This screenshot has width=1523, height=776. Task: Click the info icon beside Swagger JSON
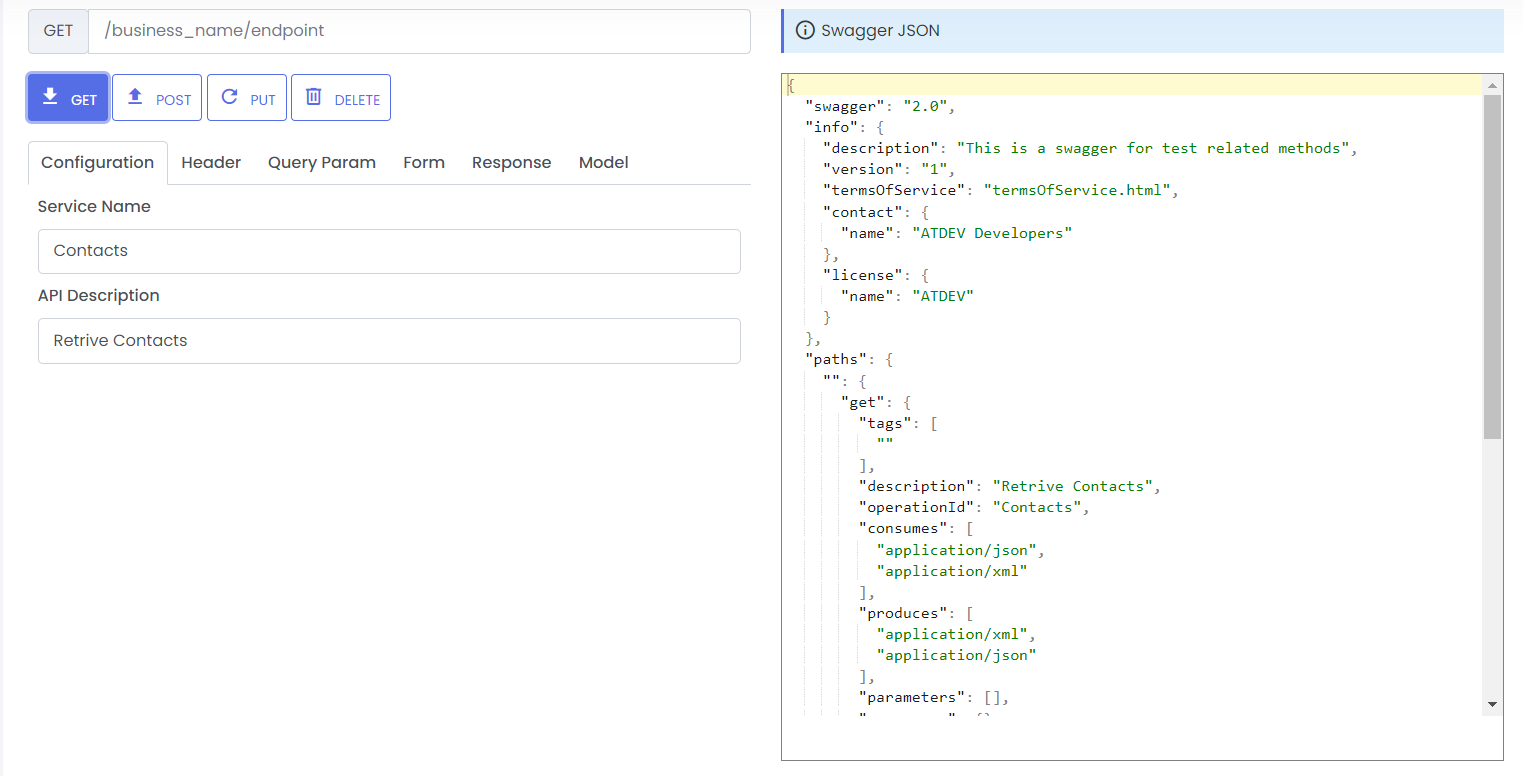click(x=805, y=30)
